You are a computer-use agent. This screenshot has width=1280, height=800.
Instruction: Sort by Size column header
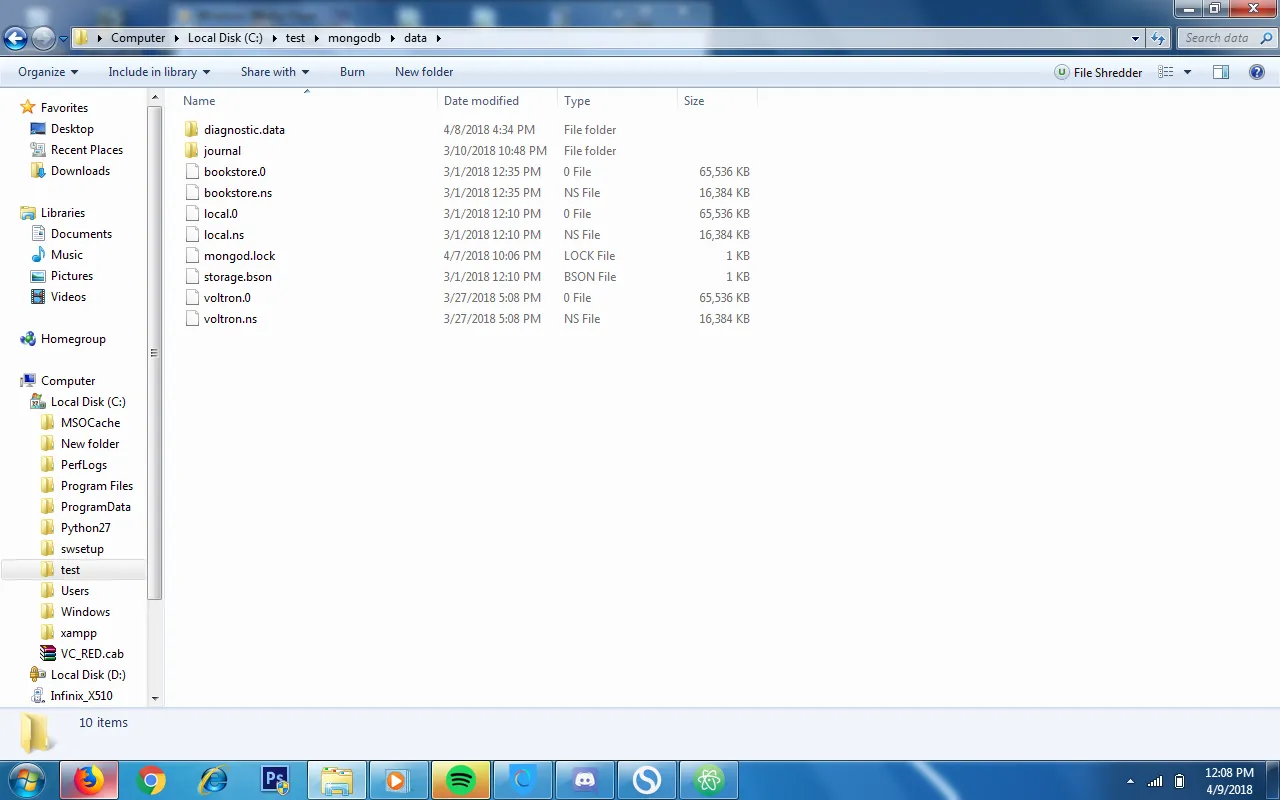coord(717,101)
